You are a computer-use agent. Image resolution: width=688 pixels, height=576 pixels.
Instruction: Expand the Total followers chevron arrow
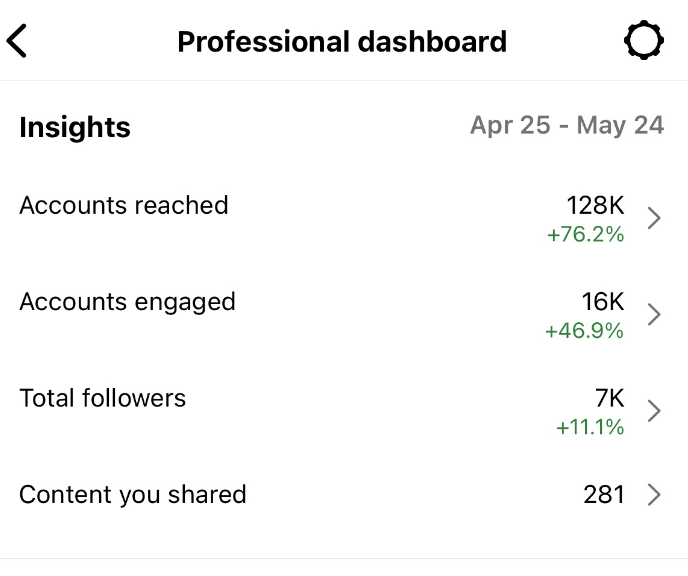point(654,411)
